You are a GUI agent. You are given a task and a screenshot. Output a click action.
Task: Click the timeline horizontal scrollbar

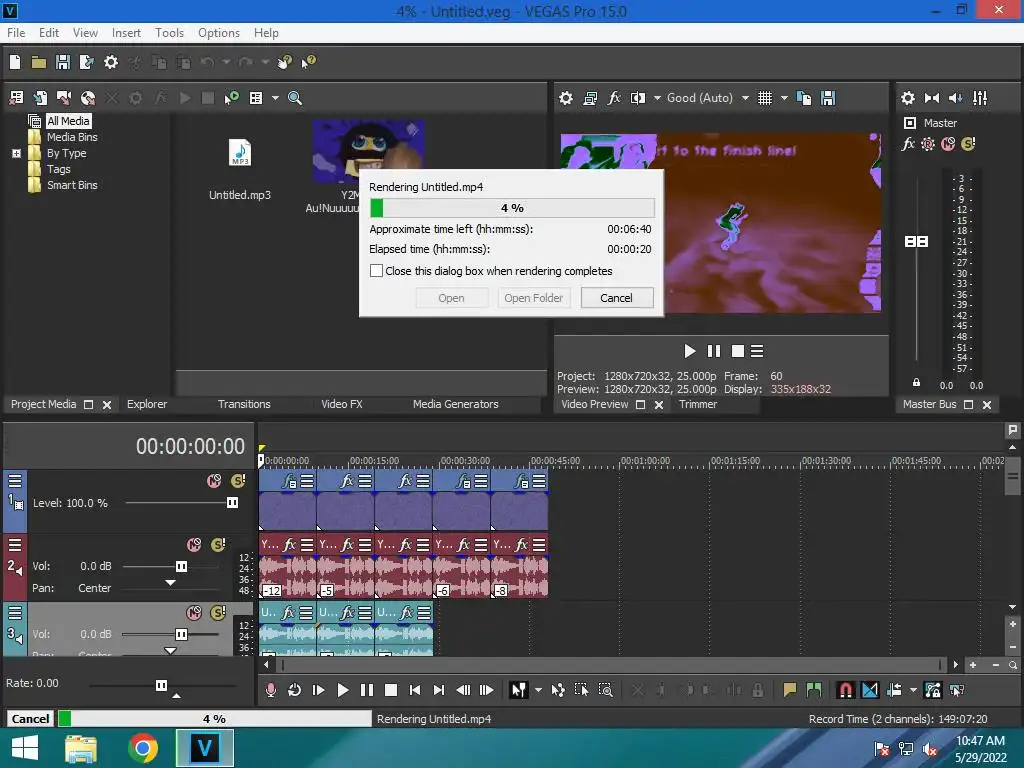(x=610, y=665)
